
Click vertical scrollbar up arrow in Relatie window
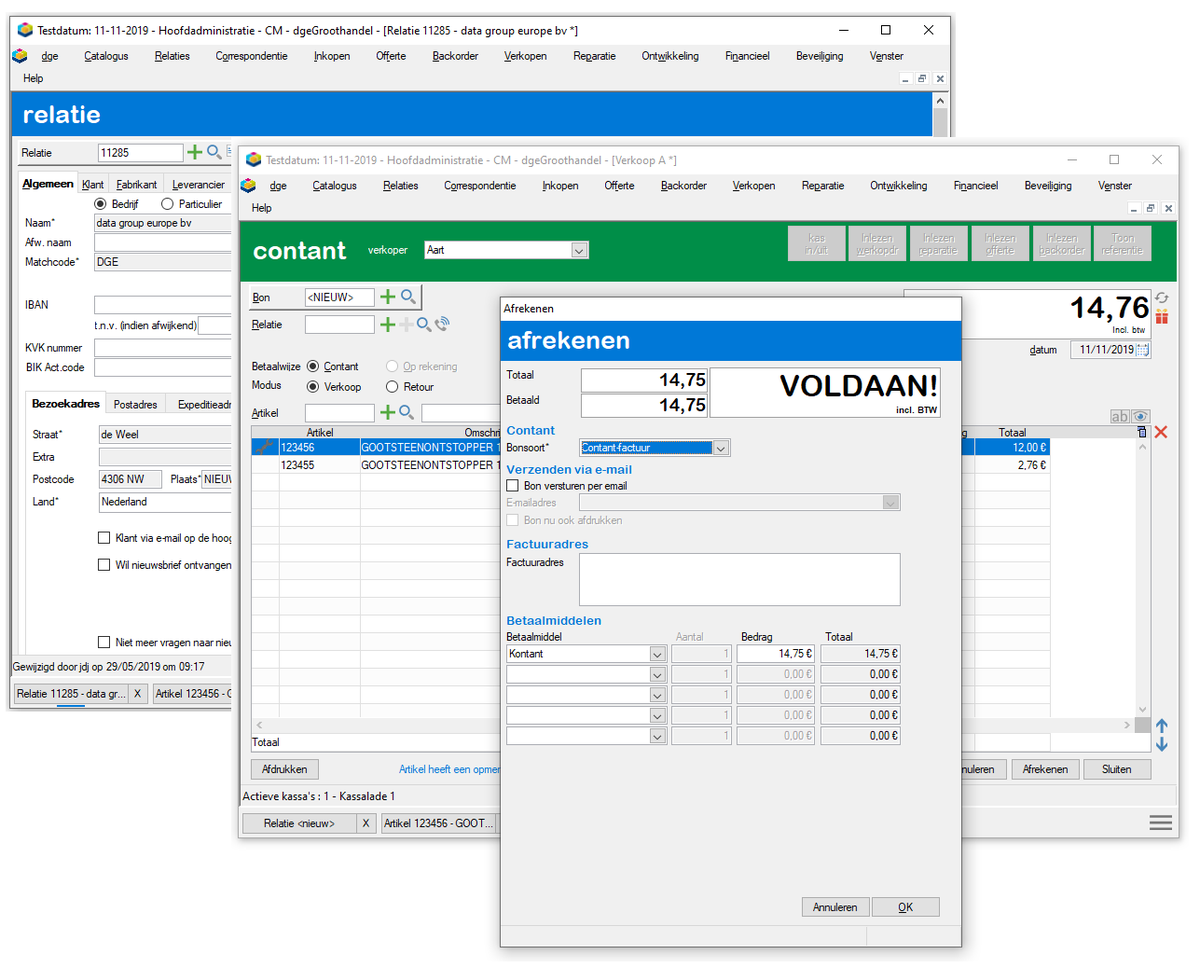[x=940, y=101]
